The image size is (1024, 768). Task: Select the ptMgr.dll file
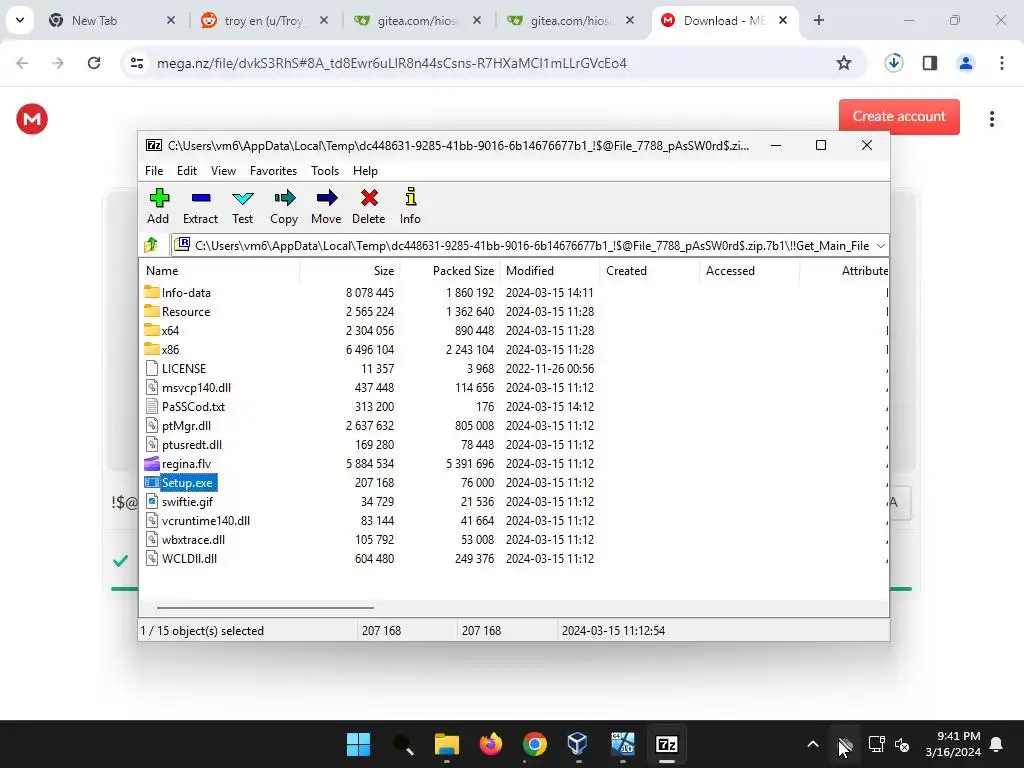pyautogui.click(x=186, y=425)
